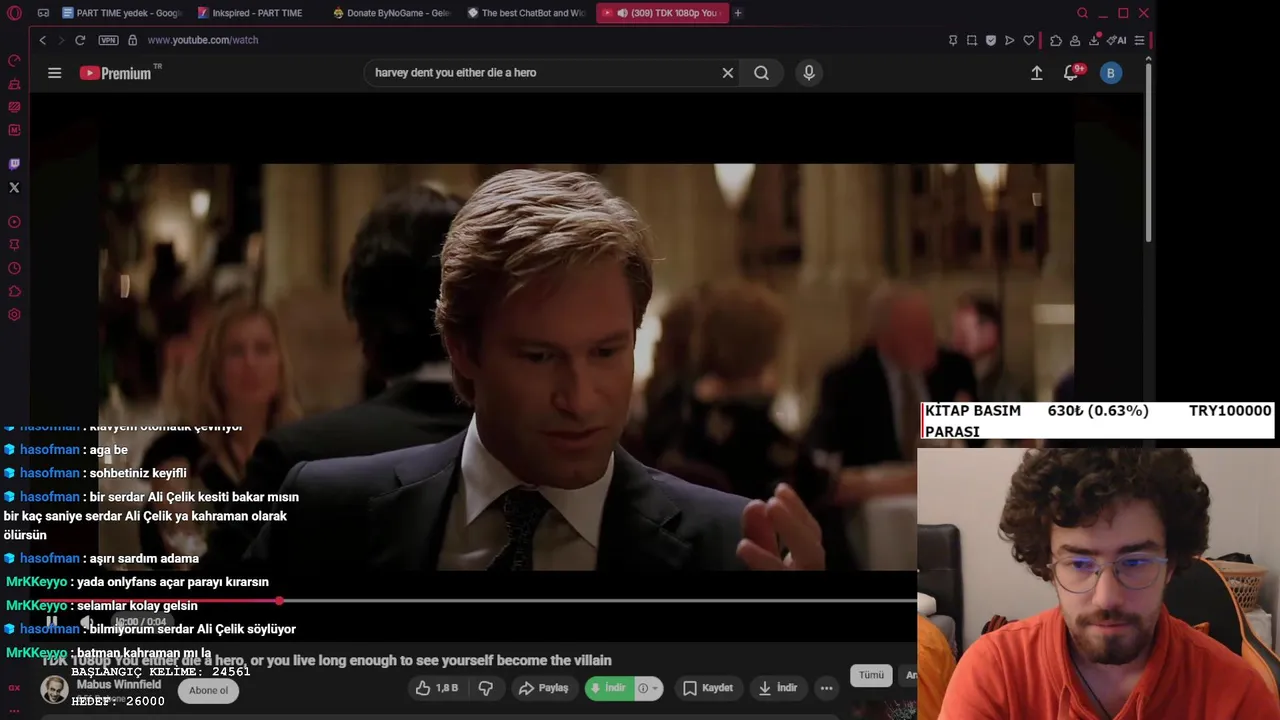The width and height of the screenshot is (1280, 720).
Task: Mute the video using the volume icon
Action: 87,622
